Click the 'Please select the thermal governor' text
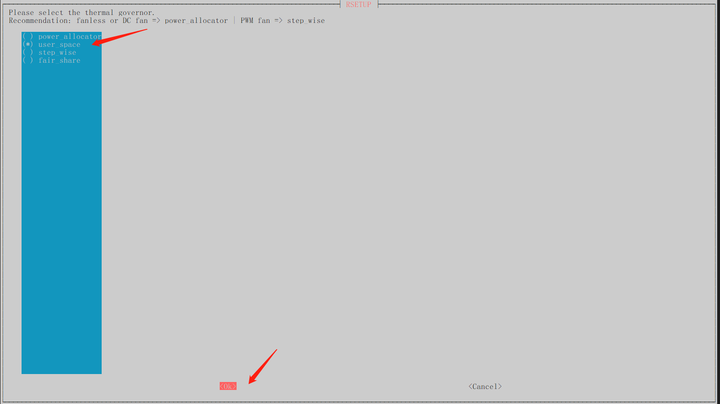This screenshot has height=404, width=720. point(82,12)
